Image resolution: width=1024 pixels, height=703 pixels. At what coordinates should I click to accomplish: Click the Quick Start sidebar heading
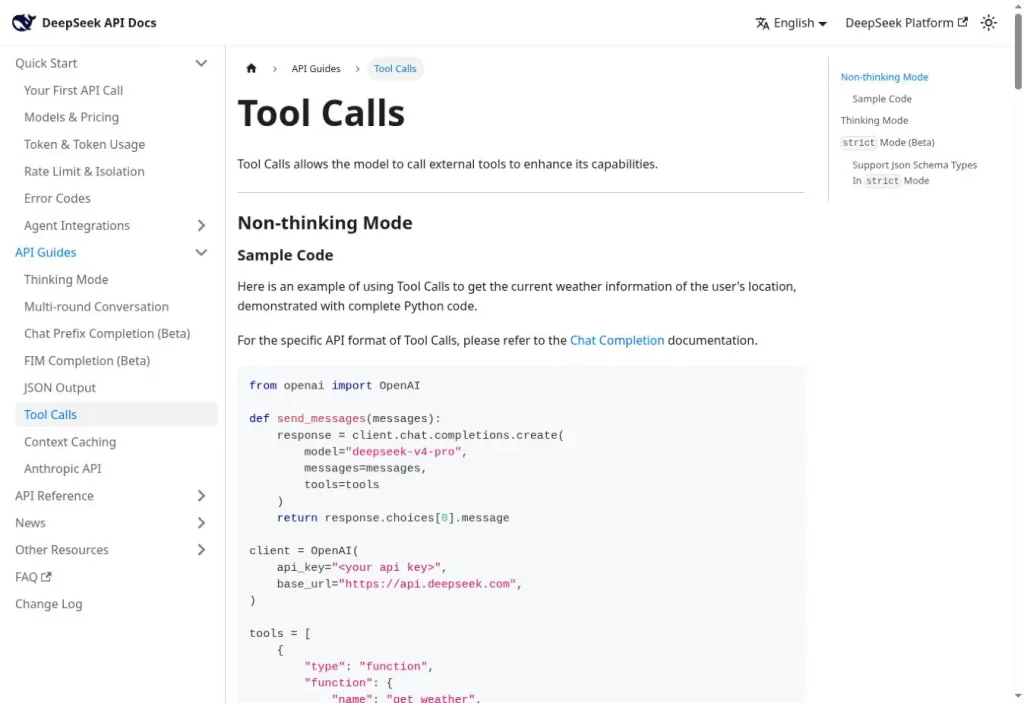46,63
